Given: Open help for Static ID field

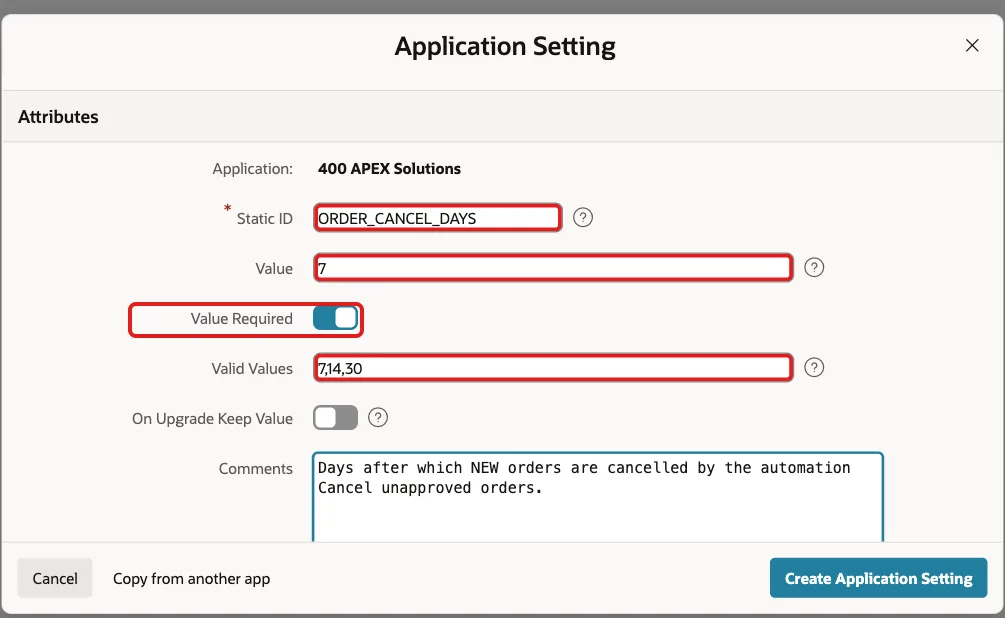Looking at the screenshot, I should tap(583, 218).
